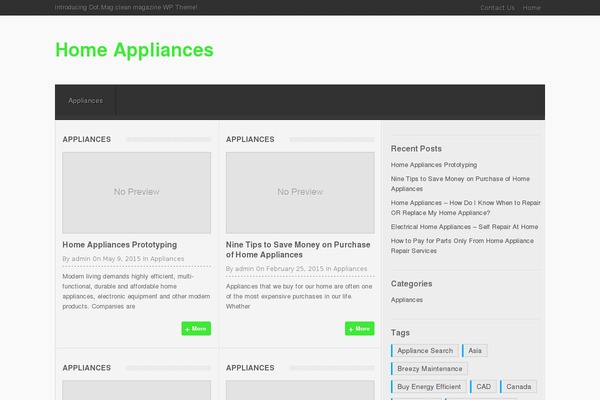This screenshot has height=400, width=600.
Task: Open the No Preview thumbnail for Prototyping post
Action: tap(137, 193)
